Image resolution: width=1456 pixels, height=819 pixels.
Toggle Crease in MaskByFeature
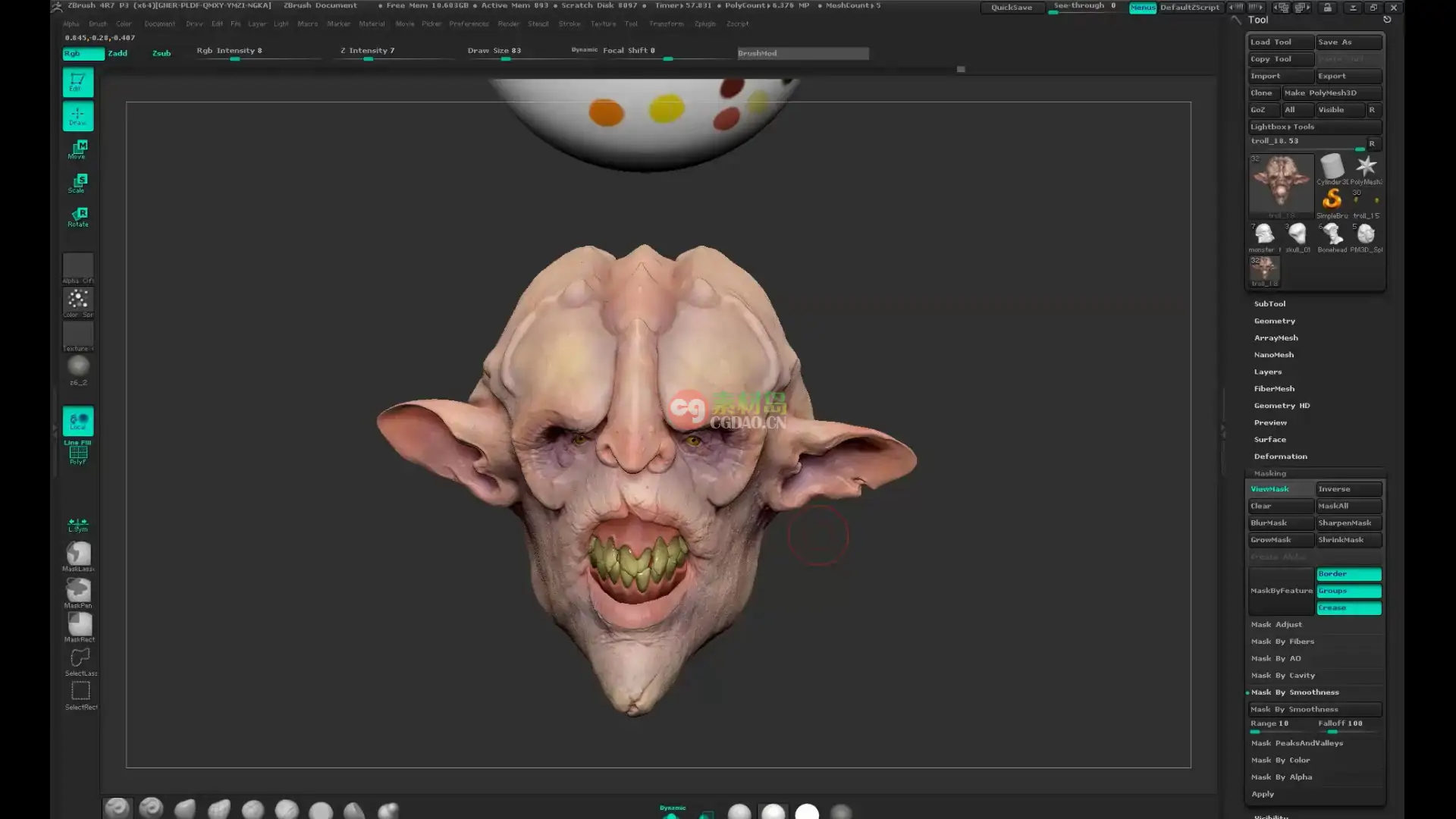point(1348,608)
